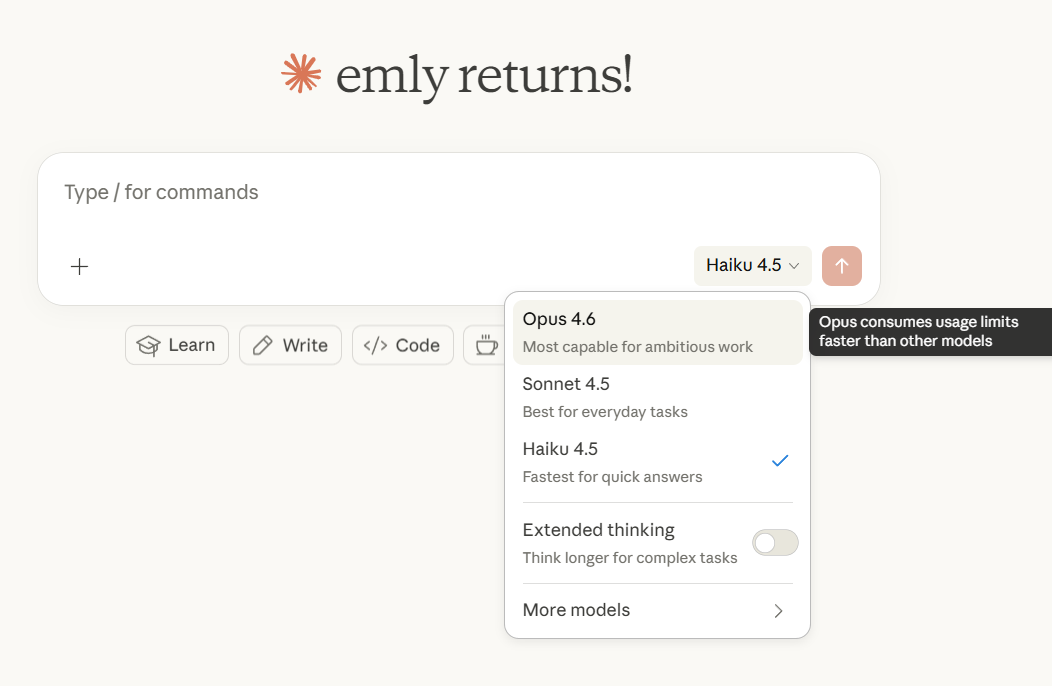The image size is (1052, 686).
Task: Pick Haiku 4.5 in the menu
Action: [x=658, y=462]
